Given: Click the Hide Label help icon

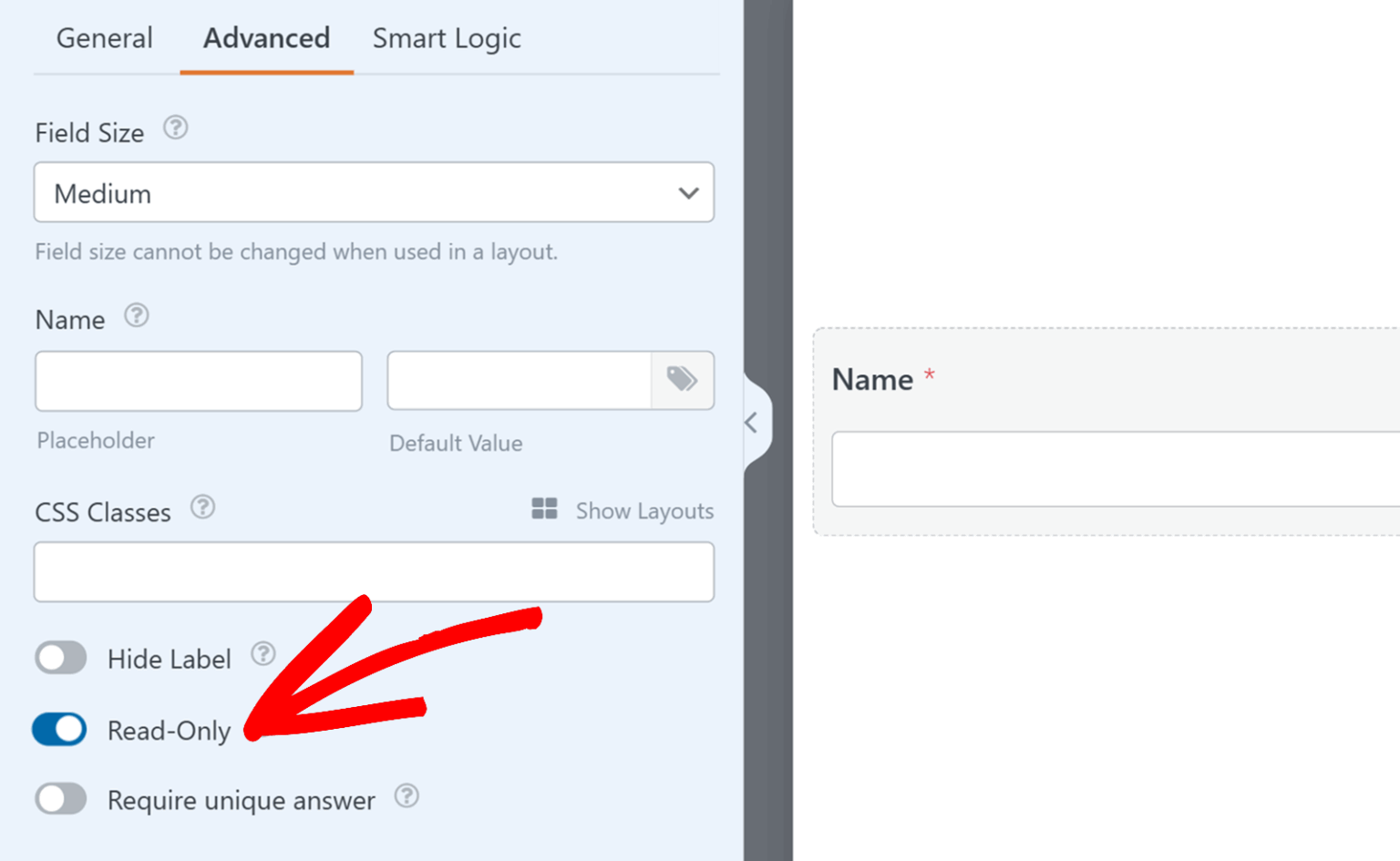Looking at the screenshot, I should tap(263, 652).
